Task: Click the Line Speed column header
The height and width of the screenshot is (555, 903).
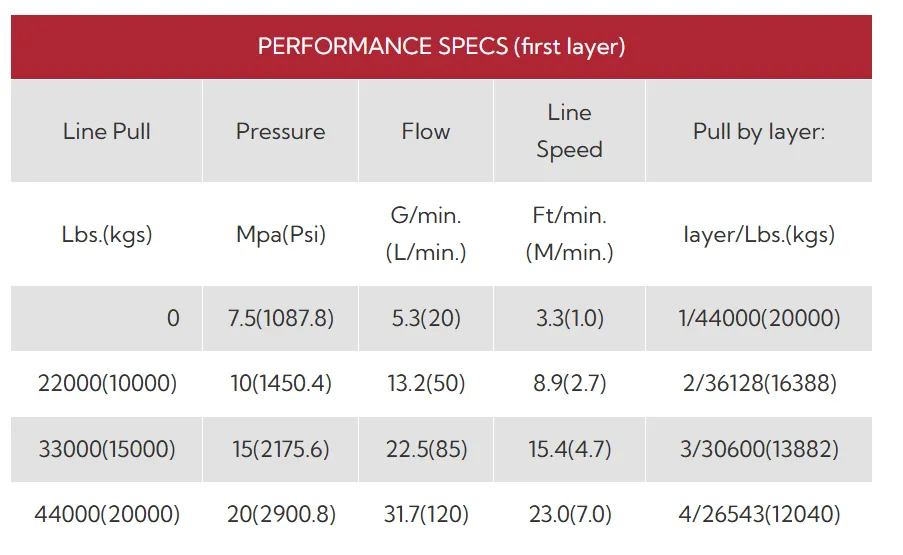Action: pyautogui.click(x=570, y=131)
